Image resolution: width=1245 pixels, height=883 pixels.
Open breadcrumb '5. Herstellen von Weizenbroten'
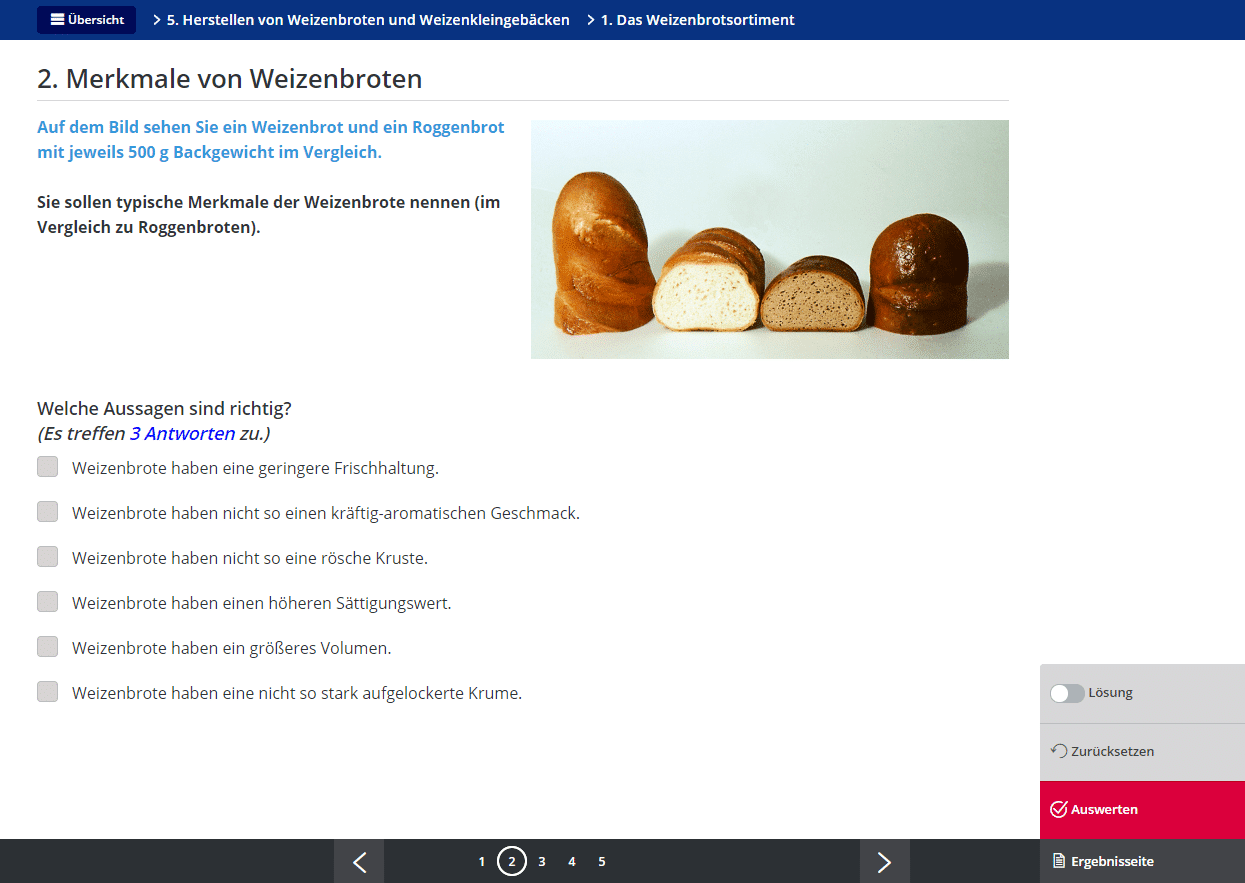[x=368, y=20]
